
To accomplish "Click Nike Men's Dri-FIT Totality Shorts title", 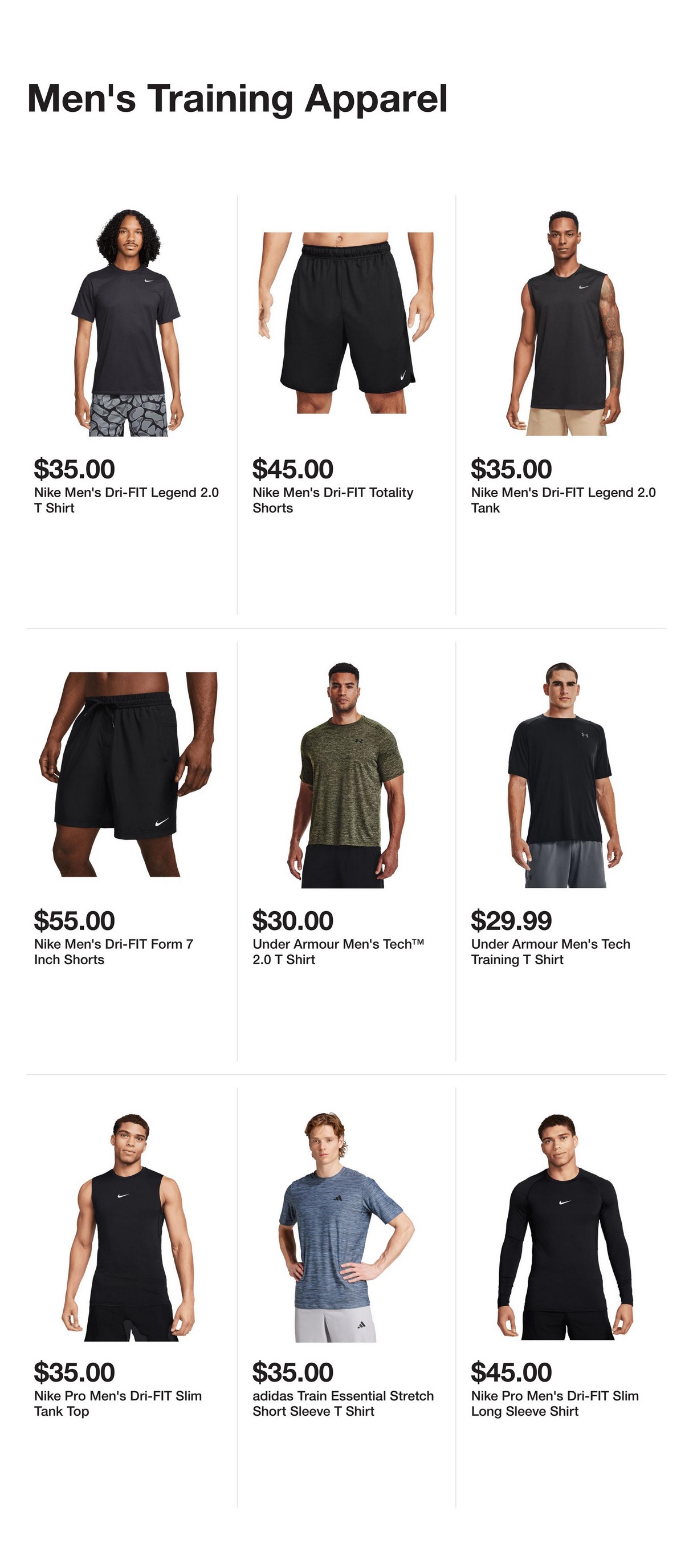I will point(333,499).
